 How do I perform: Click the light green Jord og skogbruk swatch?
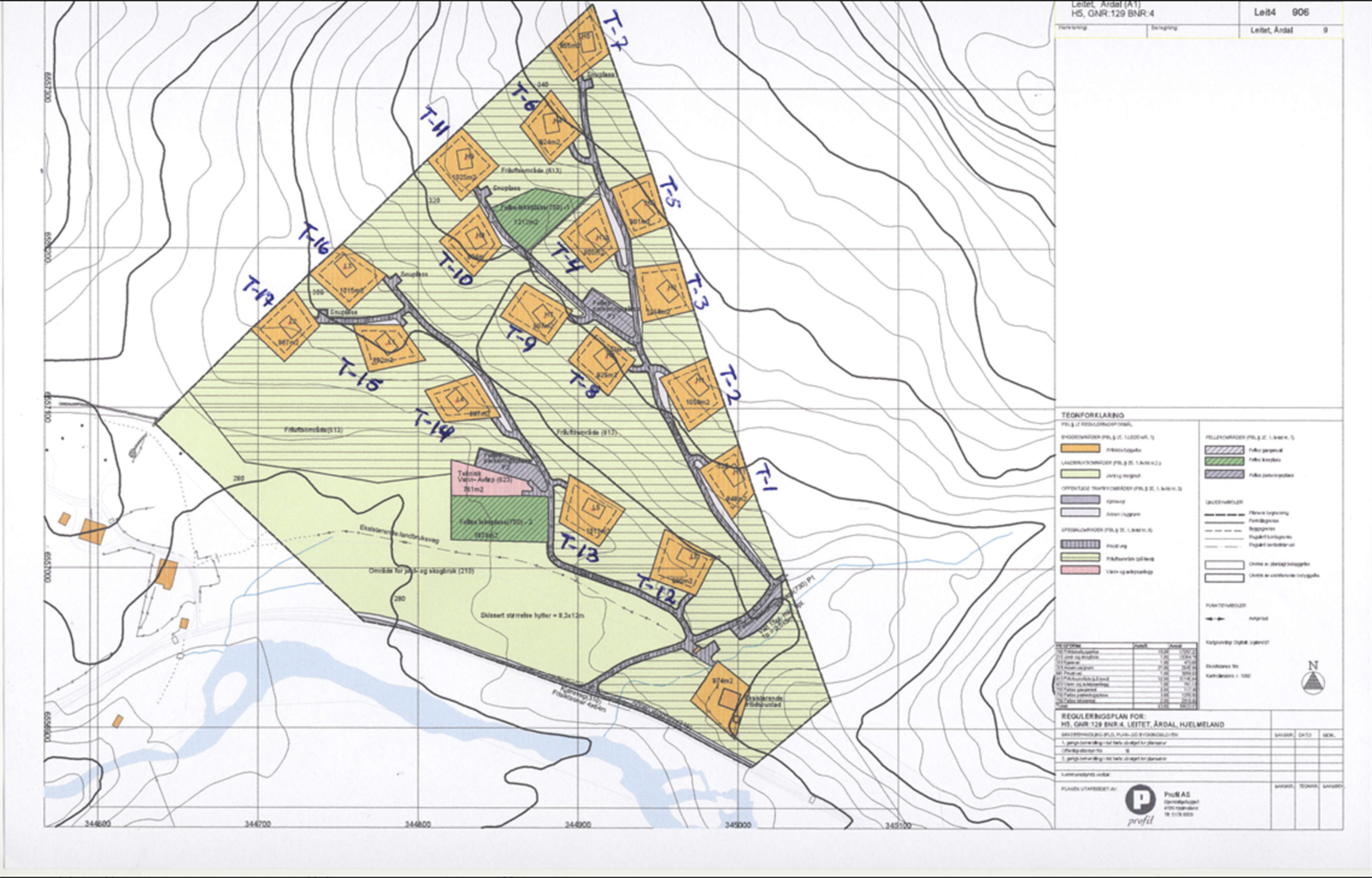[1080, 473]
